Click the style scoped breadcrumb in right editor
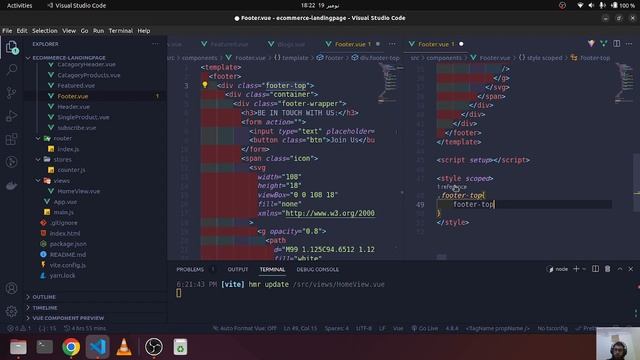640x360 pixels. [540, 58]
